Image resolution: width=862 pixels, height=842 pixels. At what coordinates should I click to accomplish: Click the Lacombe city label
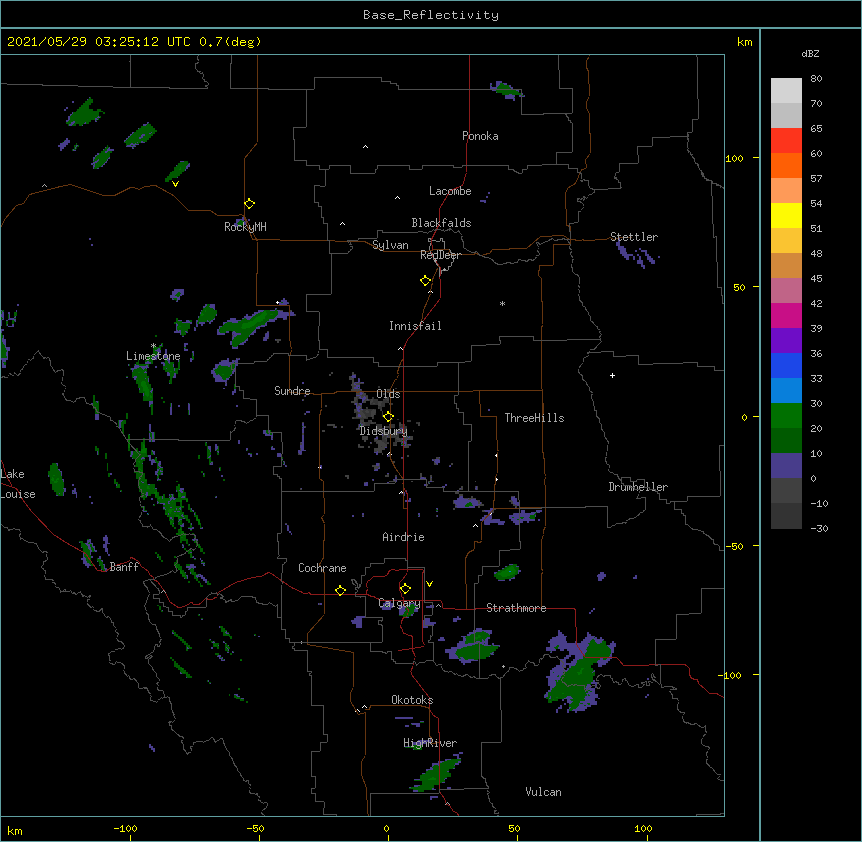click(x=450, y=191)
